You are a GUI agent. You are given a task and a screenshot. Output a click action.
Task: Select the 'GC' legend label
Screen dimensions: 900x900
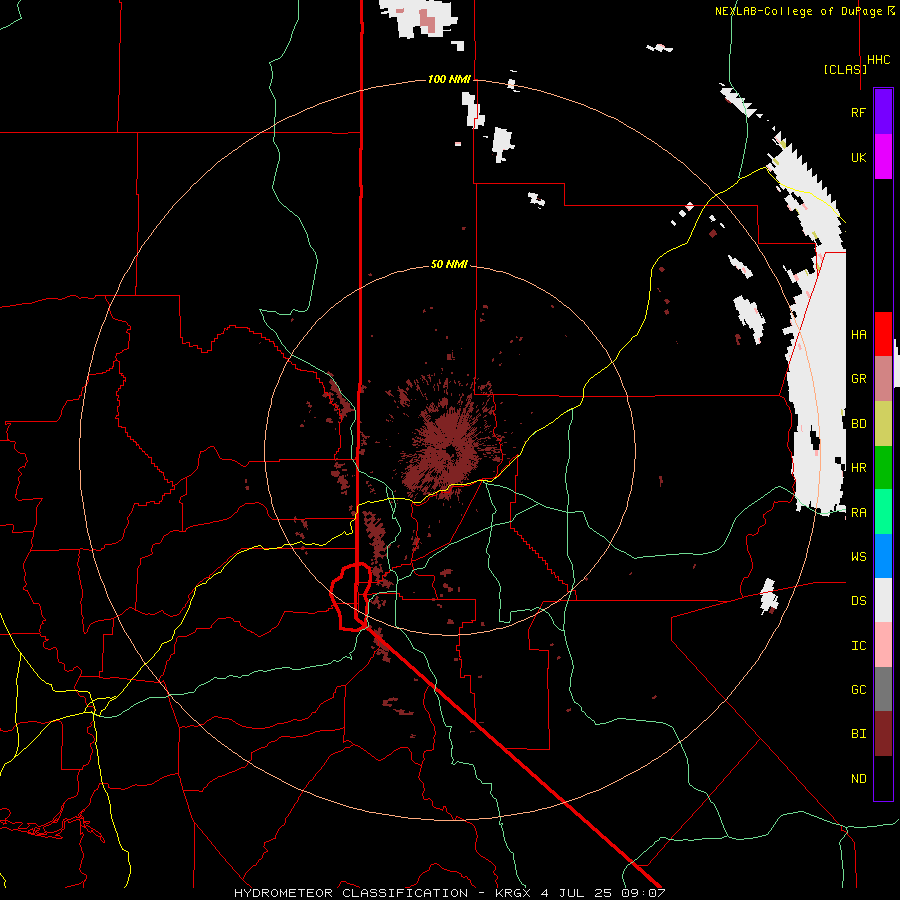coord(858,690)
